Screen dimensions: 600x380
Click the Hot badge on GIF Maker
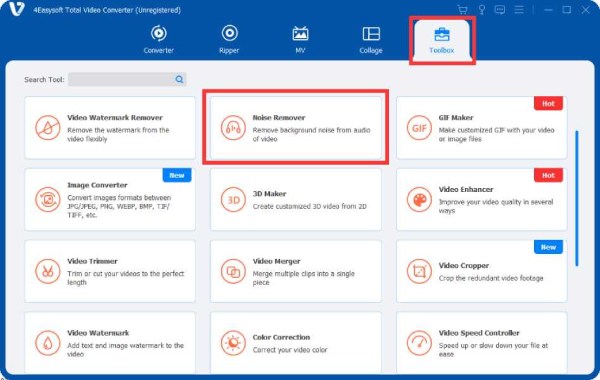[x=548, y=103]
